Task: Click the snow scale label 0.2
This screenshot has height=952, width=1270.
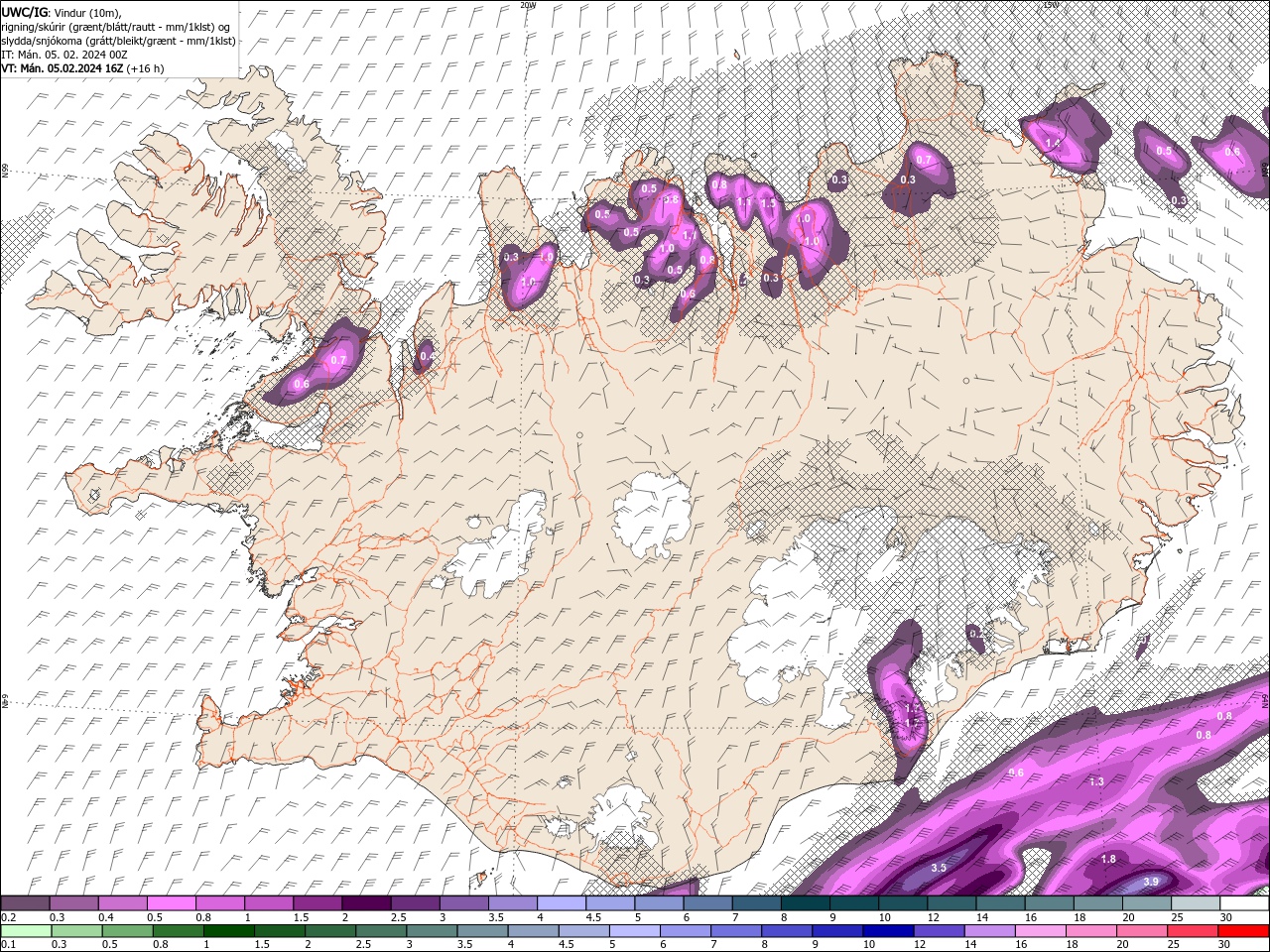Action: pos(8,917)
